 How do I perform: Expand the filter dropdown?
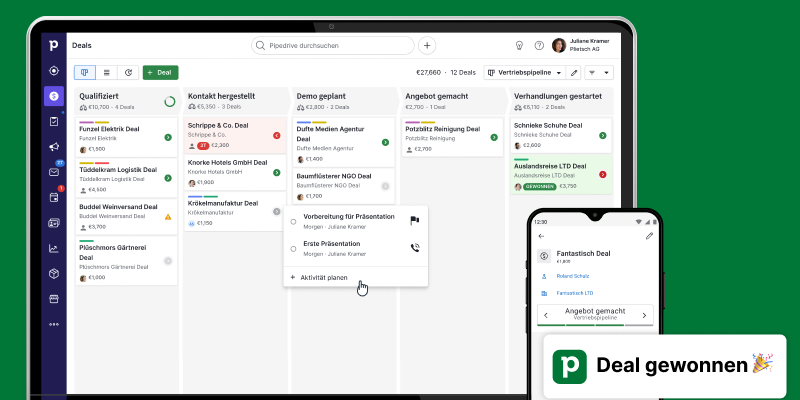[x=600, y=73]
